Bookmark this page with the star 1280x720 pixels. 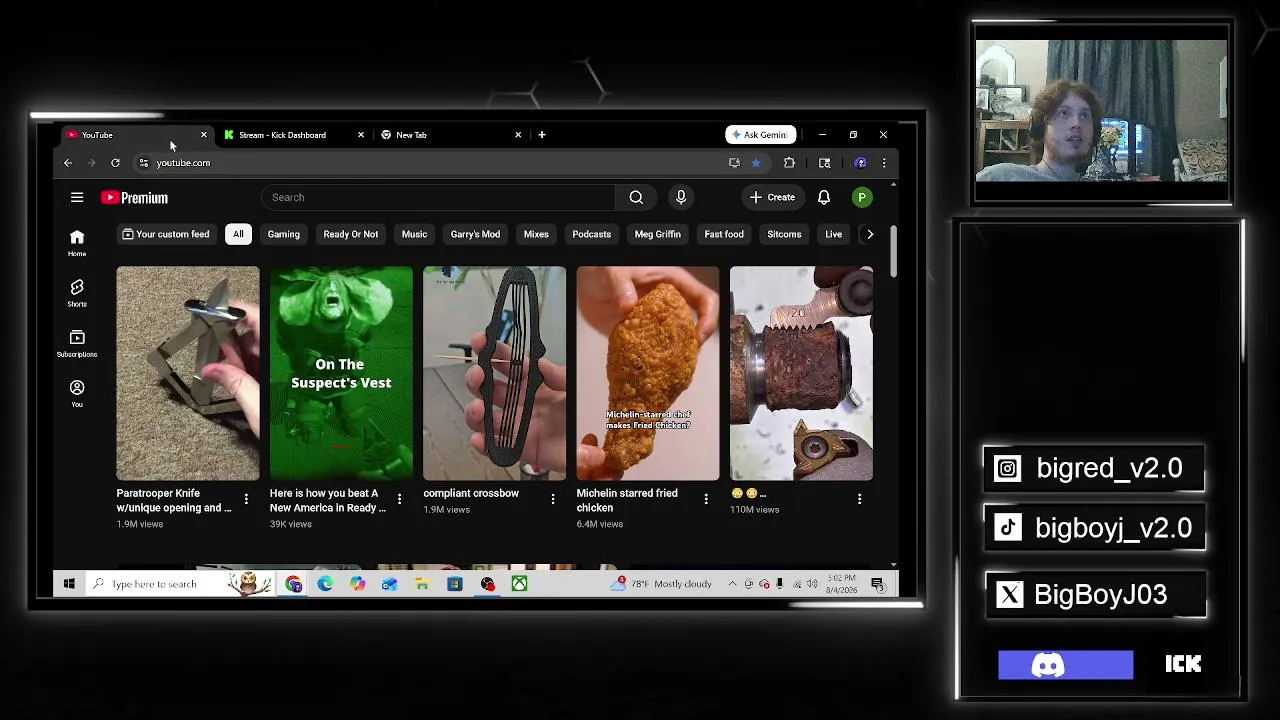pyautogui.click(x=756, y=163)
